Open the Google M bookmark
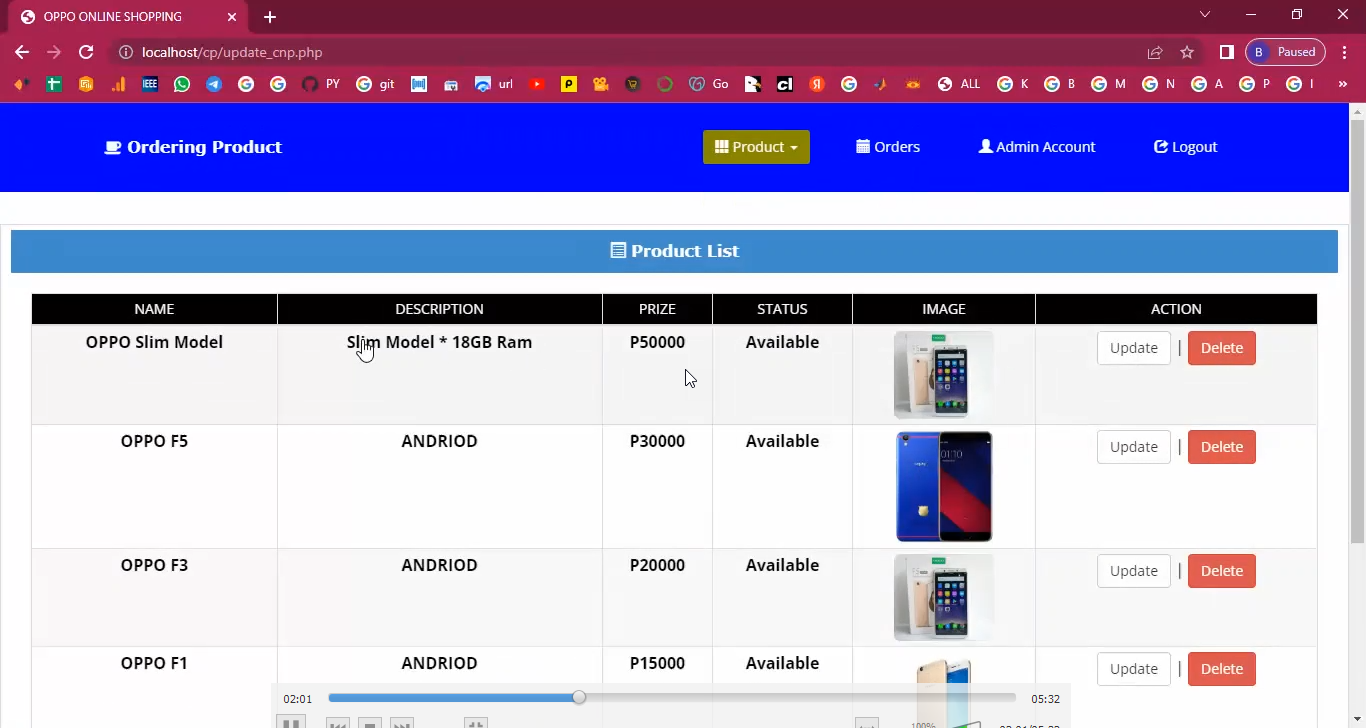This screenshot has height=728, width=1366. (x=1108, y=85)
